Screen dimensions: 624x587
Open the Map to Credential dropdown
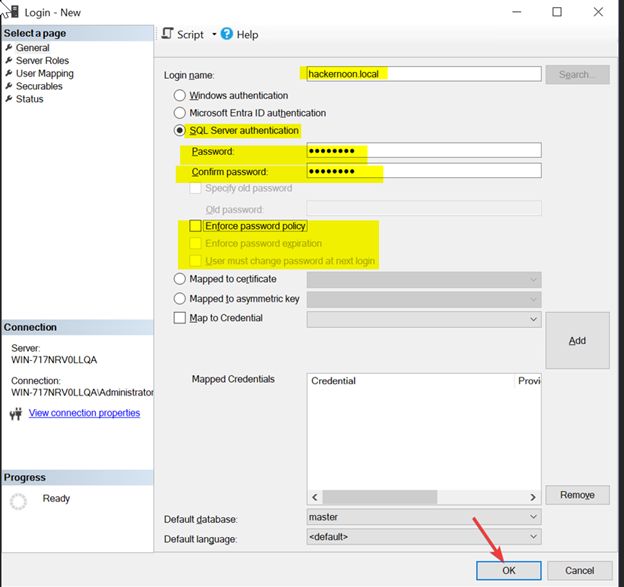coord(424,319)
